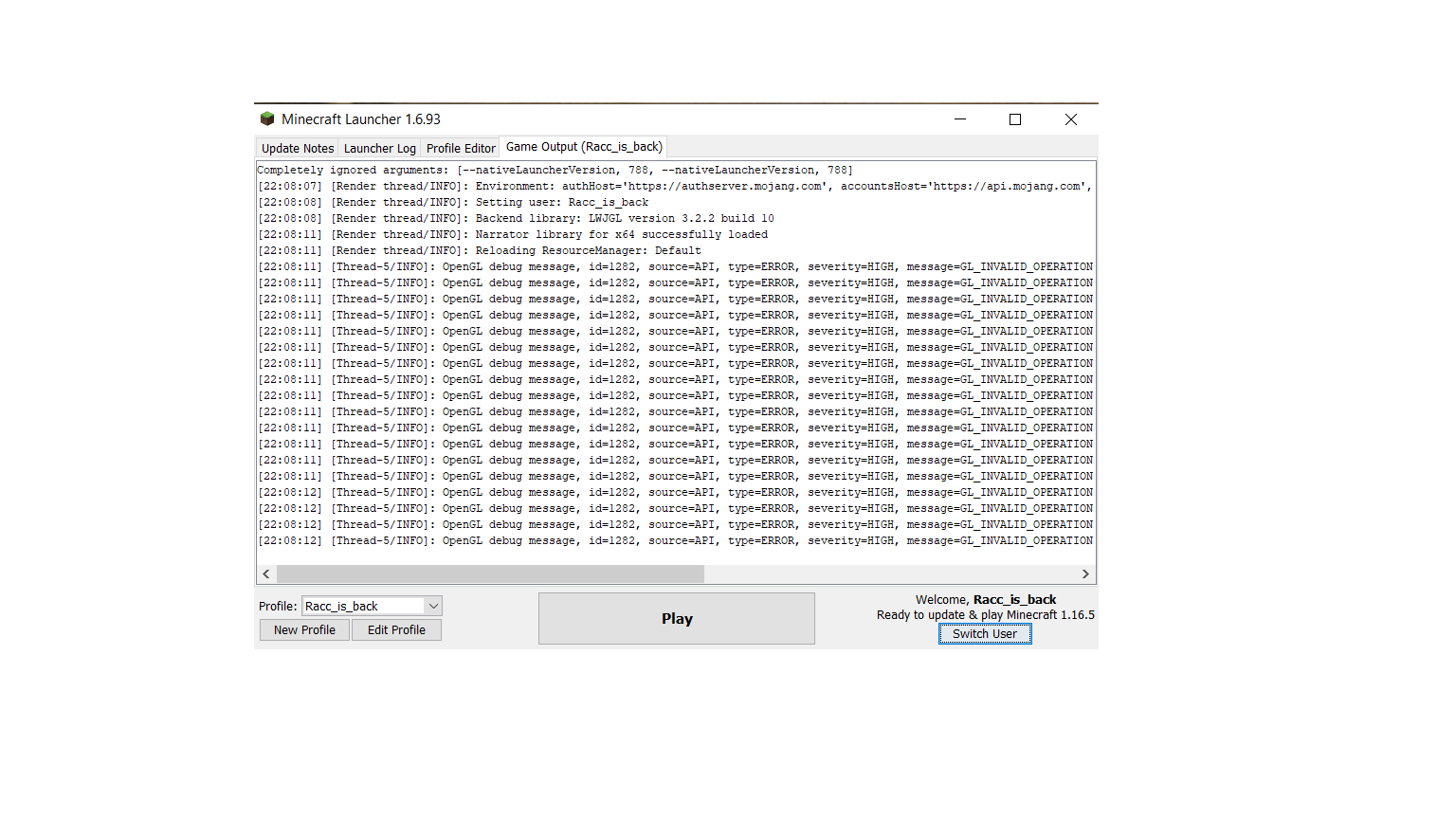Image resolution: width=1456 pixels, height=819 pixels.
Task: Open the Profile dropdown showing Racc_is_back
Action: (x=372, y=606)
